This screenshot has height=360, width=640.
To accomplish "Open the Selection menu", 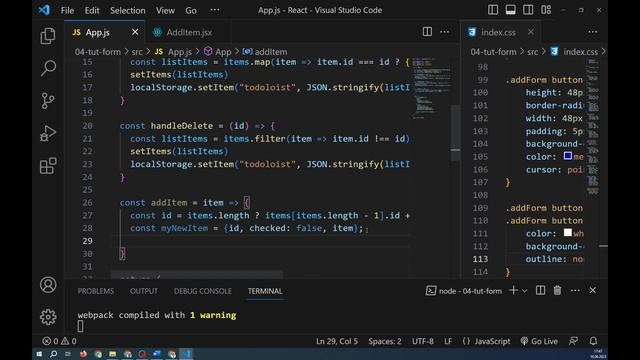I will tap(127, 10).
